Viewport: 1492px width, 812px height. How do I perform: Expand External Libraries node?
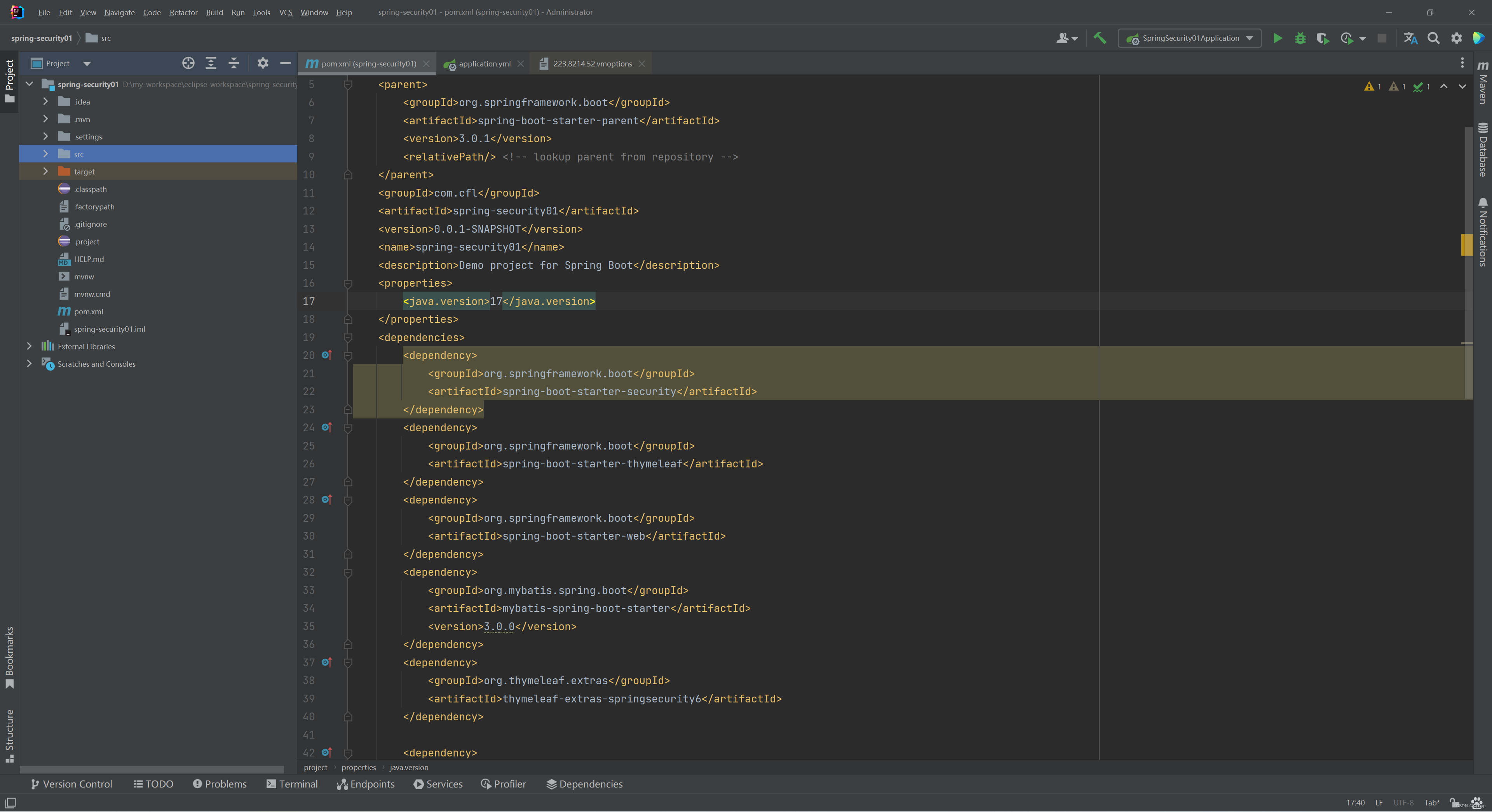point(30,346)
